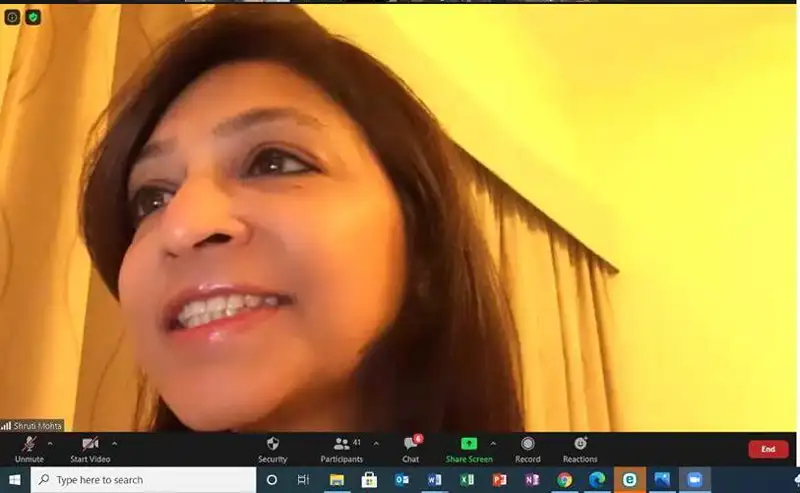Open the Reactions menu
The height and width of the screenshot is (493, 800).
(x=580, y=449)
